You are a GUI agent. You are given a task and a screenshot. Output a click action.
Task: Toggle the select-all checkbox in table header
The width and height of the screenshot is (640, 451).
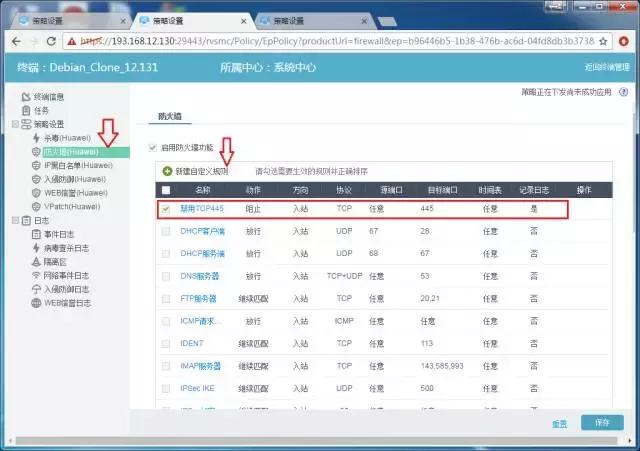coord(166,190)
